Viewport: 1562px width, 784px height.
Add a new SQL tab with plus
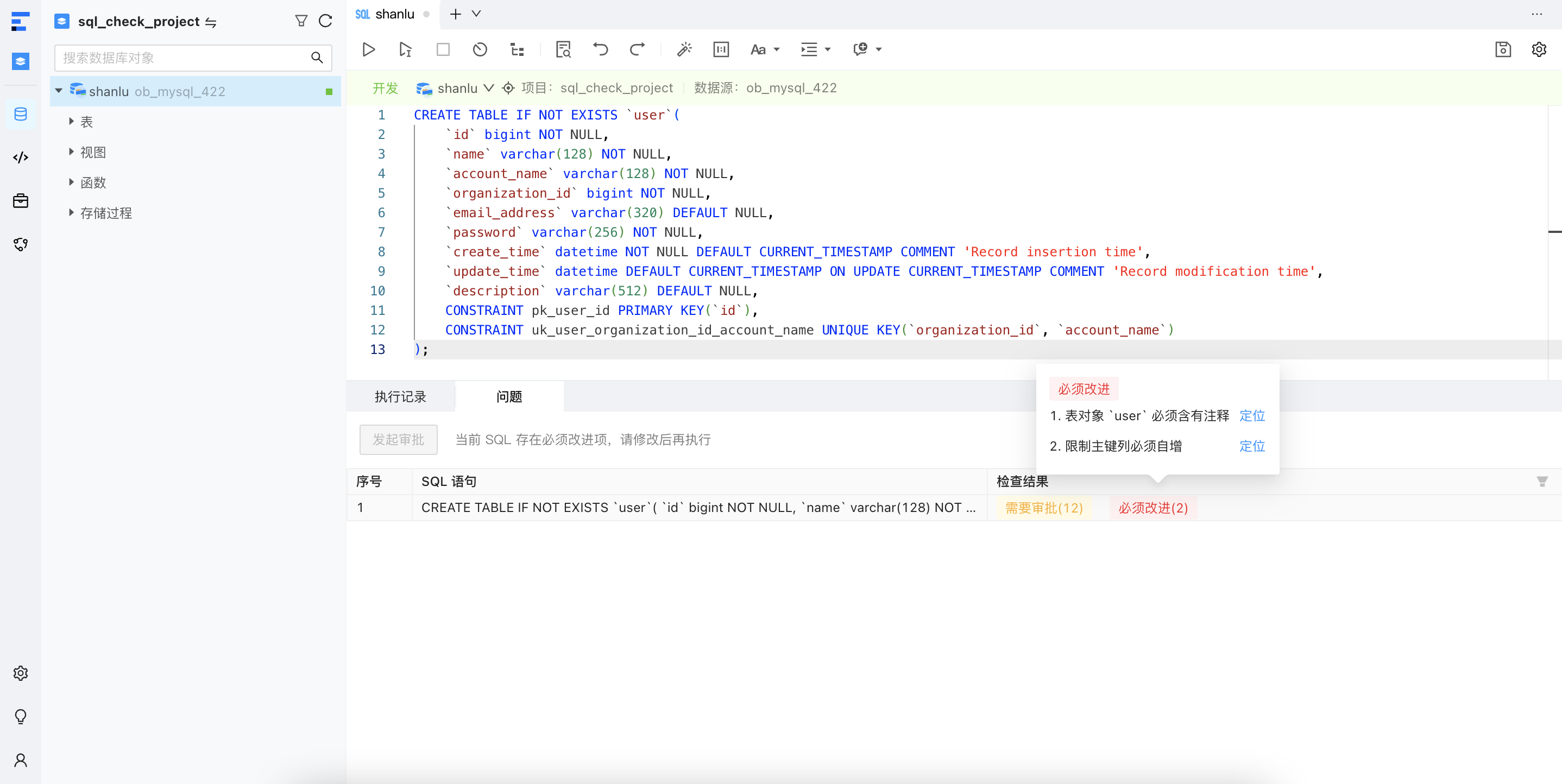[455, 14]
